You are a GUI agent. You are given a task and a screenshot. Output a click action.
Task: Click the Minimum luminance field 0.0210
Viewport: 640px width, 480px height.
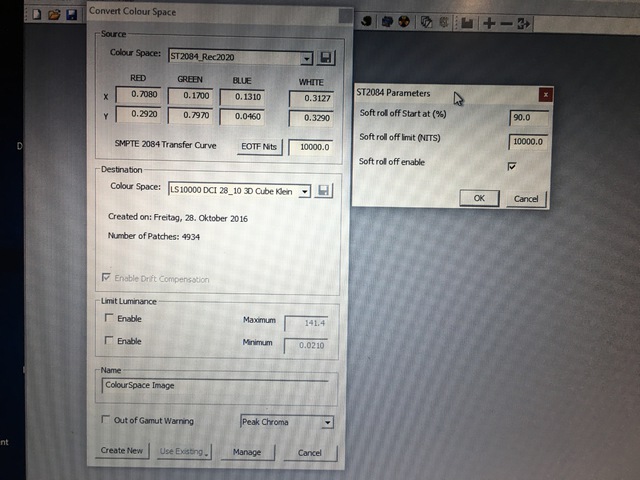pos(306,346)
